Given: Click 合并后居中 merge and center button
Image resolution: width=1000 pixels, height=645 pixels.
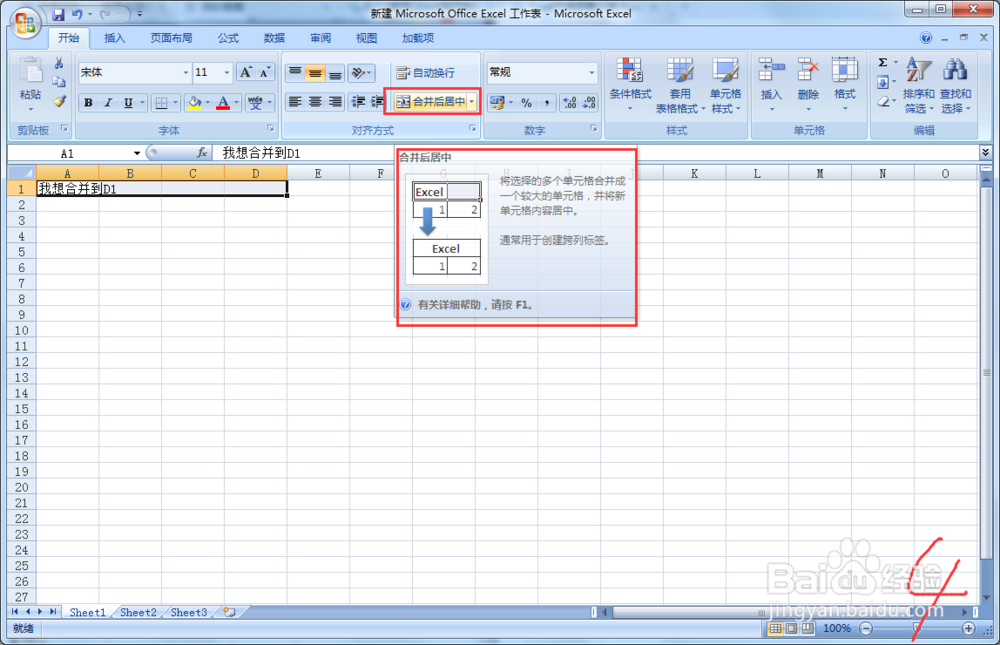Looking at the screenshot, I should (431, 102).
